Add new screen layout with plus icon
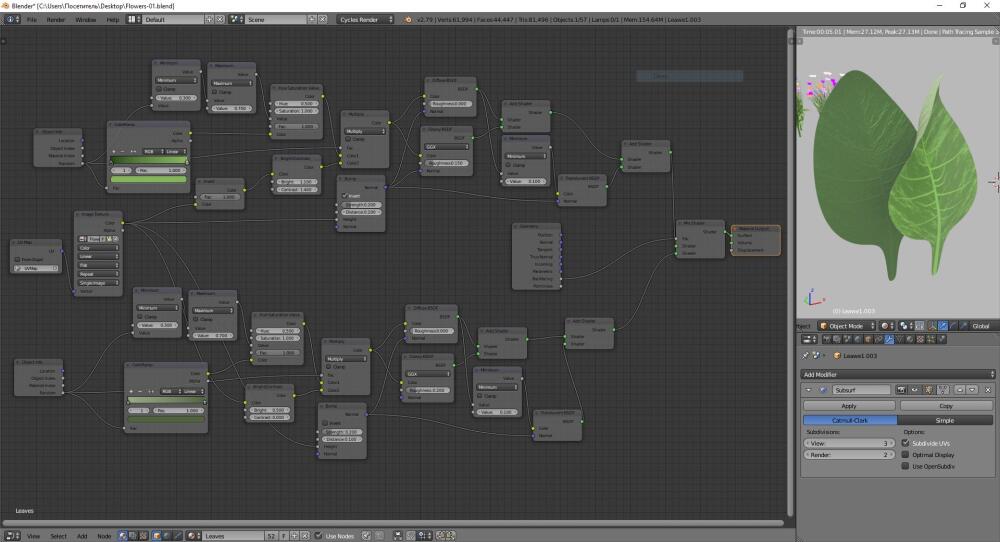This screenshot has width=1000, height=542. tap(209, 20)
